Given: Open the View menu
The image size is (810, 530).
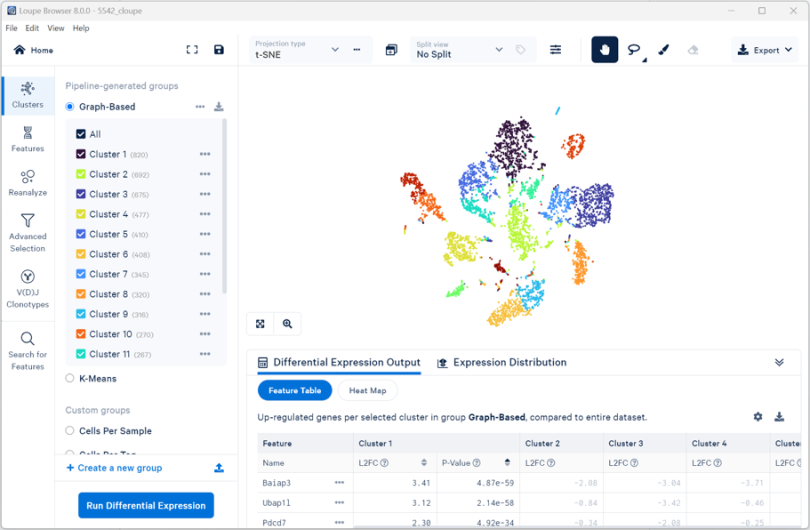Looking at the screenshot, I should point(56,28).
